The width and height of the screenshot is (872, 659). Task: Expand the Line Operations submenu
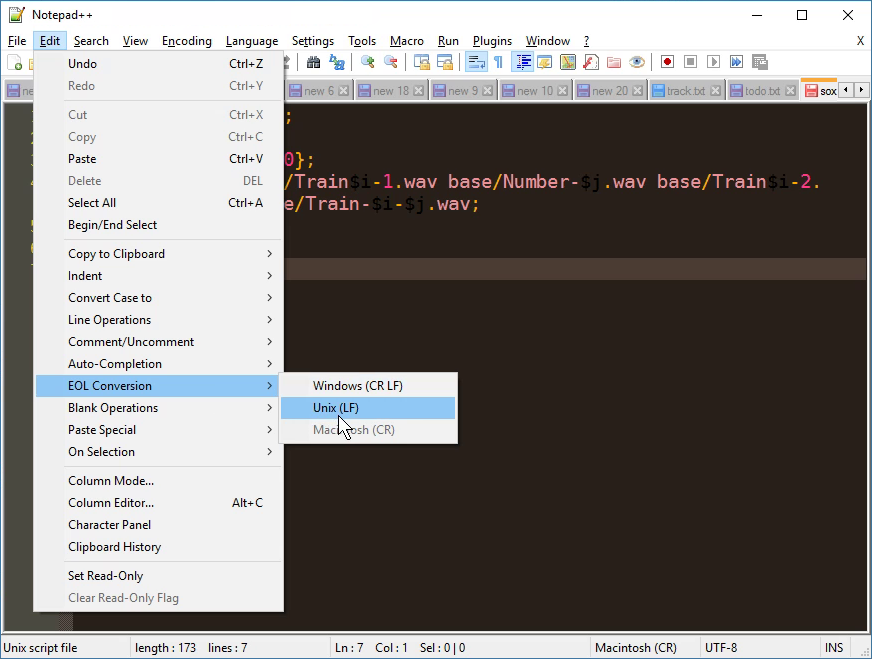159,320
